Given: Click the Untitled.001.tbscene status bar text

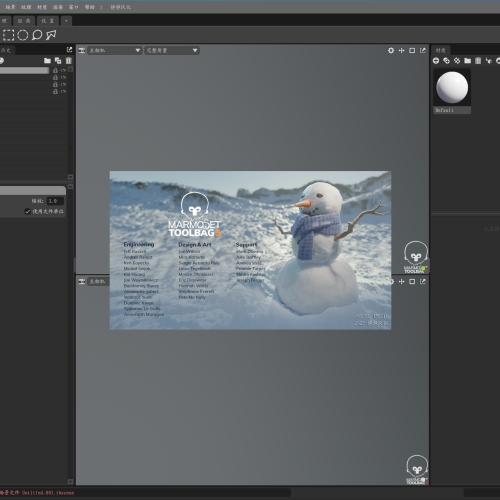Looking at the screenshot, I should pyautogui.click(x=48, y=493).
